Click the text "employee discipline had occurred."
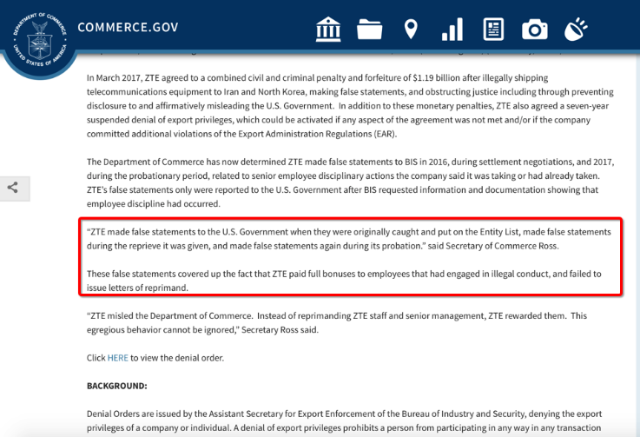This screenshot has width=640, height=437. pyautogui.click(x=153, y=204)
